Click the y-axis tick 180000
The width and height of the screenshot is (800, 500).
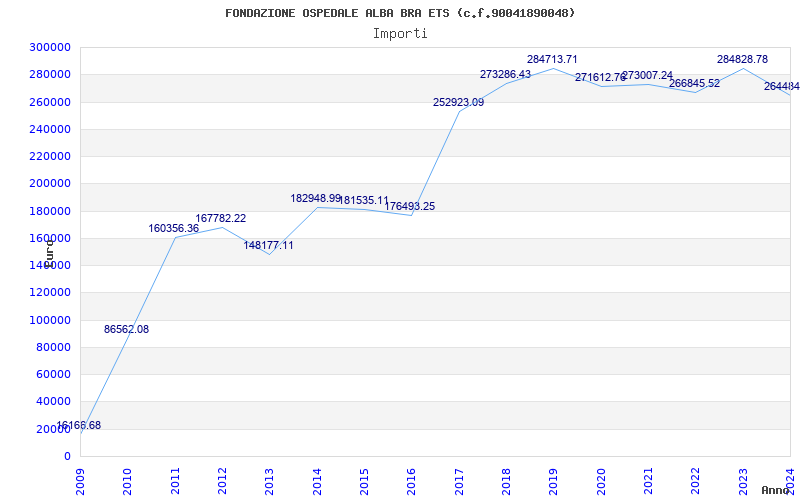[50, 211]
